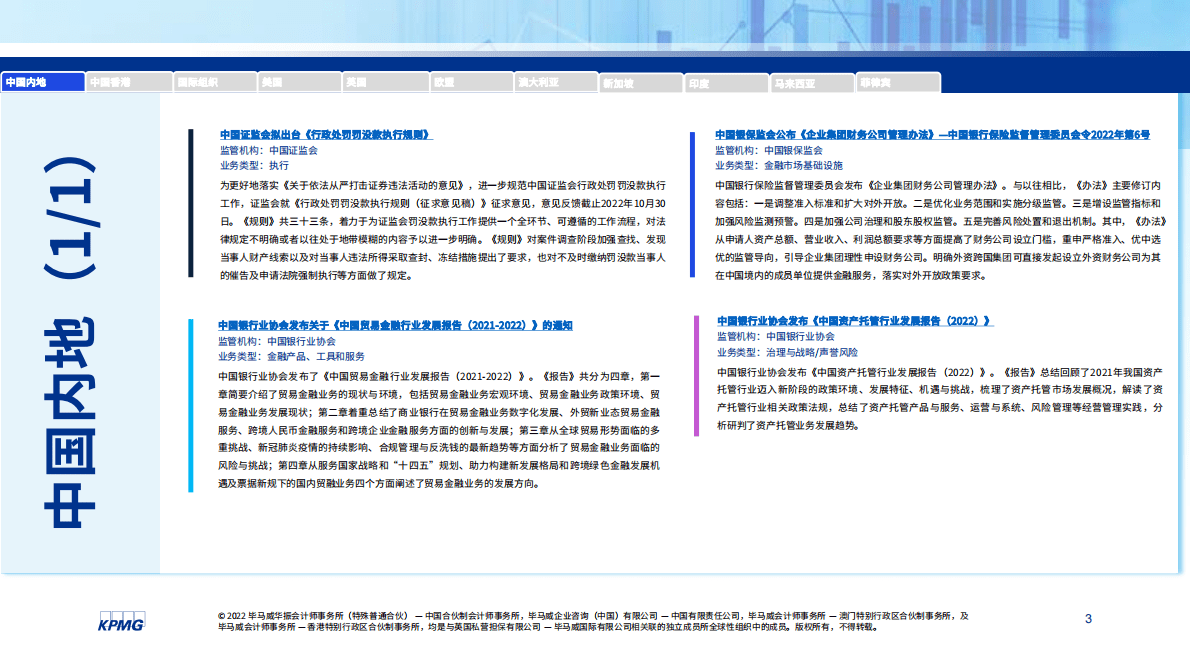Click the vertical 中国内地 (1/1) title
Image resolution: width=1190 pixels, height=669 pixels.
point(70,340)
